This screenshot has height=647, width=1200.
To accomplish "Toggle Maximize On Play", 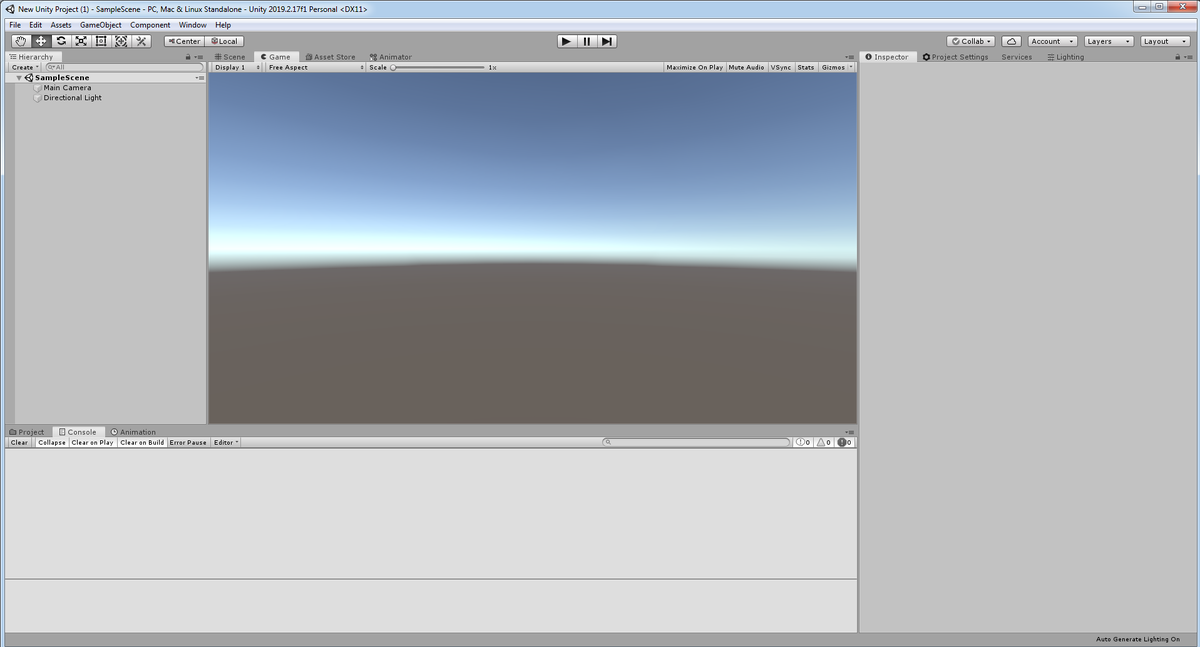I will click(x=695, y=67).
